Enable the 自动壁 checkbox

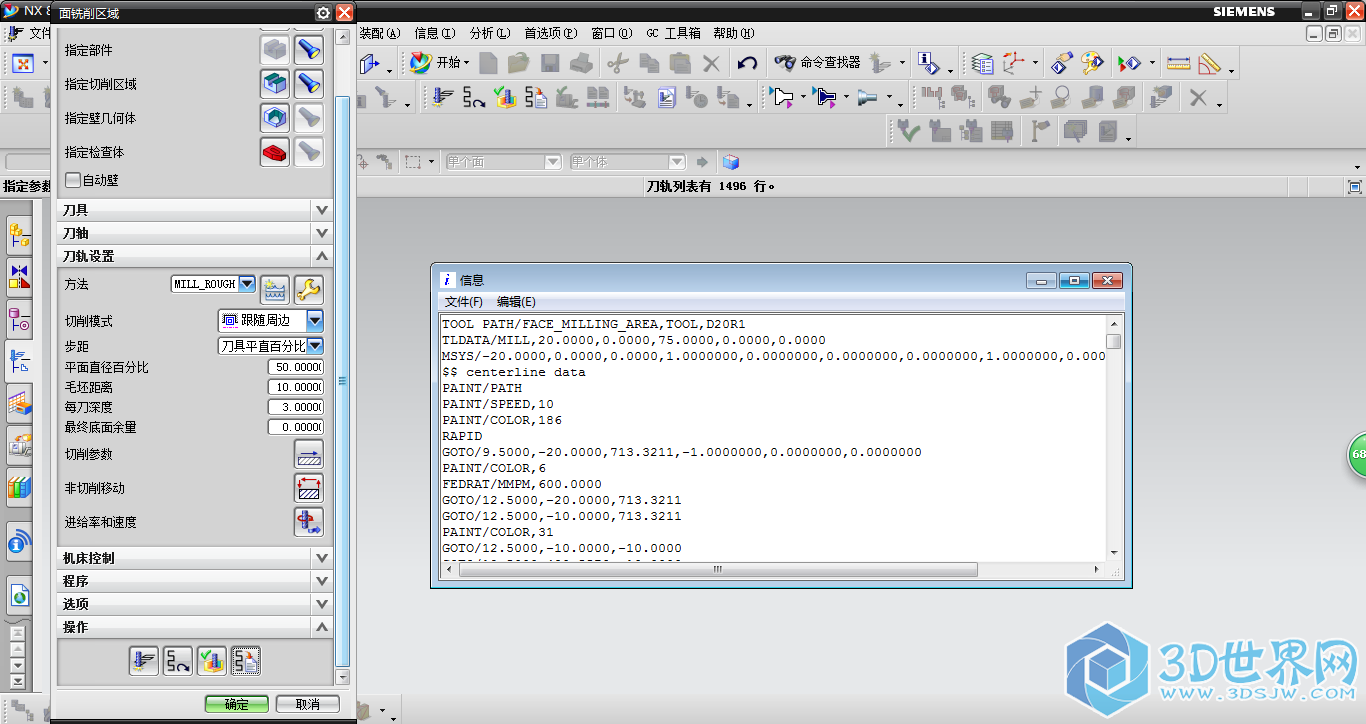73,180
